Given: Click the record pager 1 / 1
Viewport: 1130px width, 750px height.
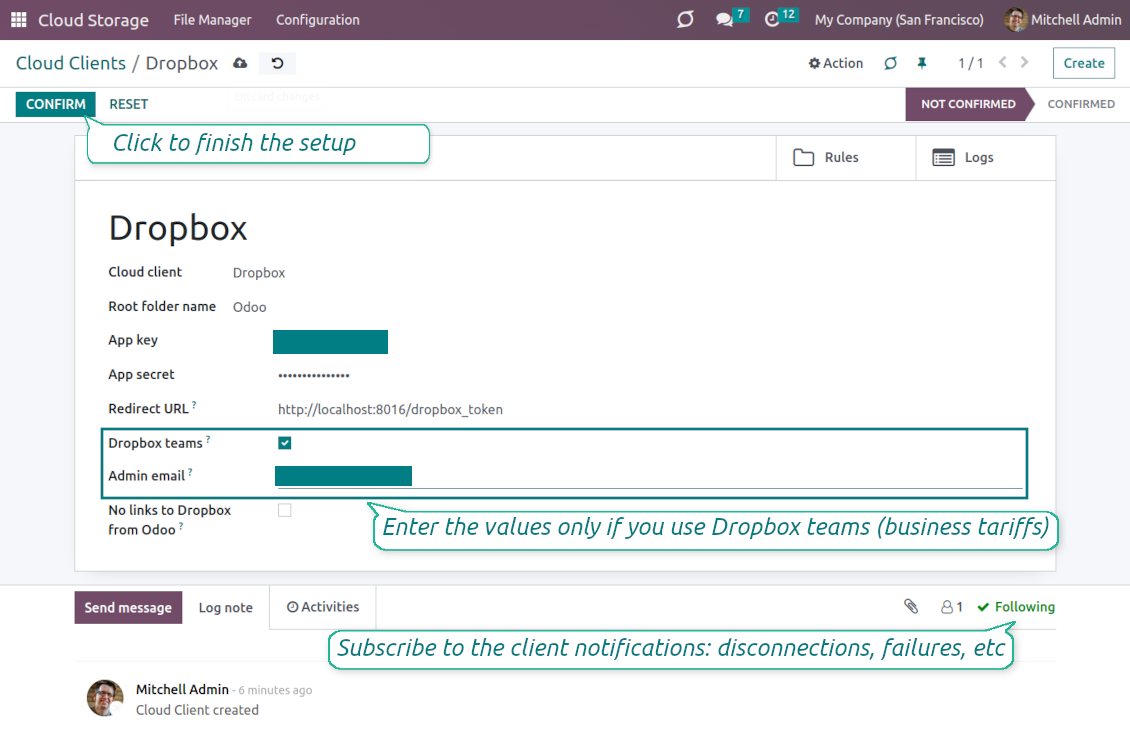Looking at the screenshot, I should (970, 63).
